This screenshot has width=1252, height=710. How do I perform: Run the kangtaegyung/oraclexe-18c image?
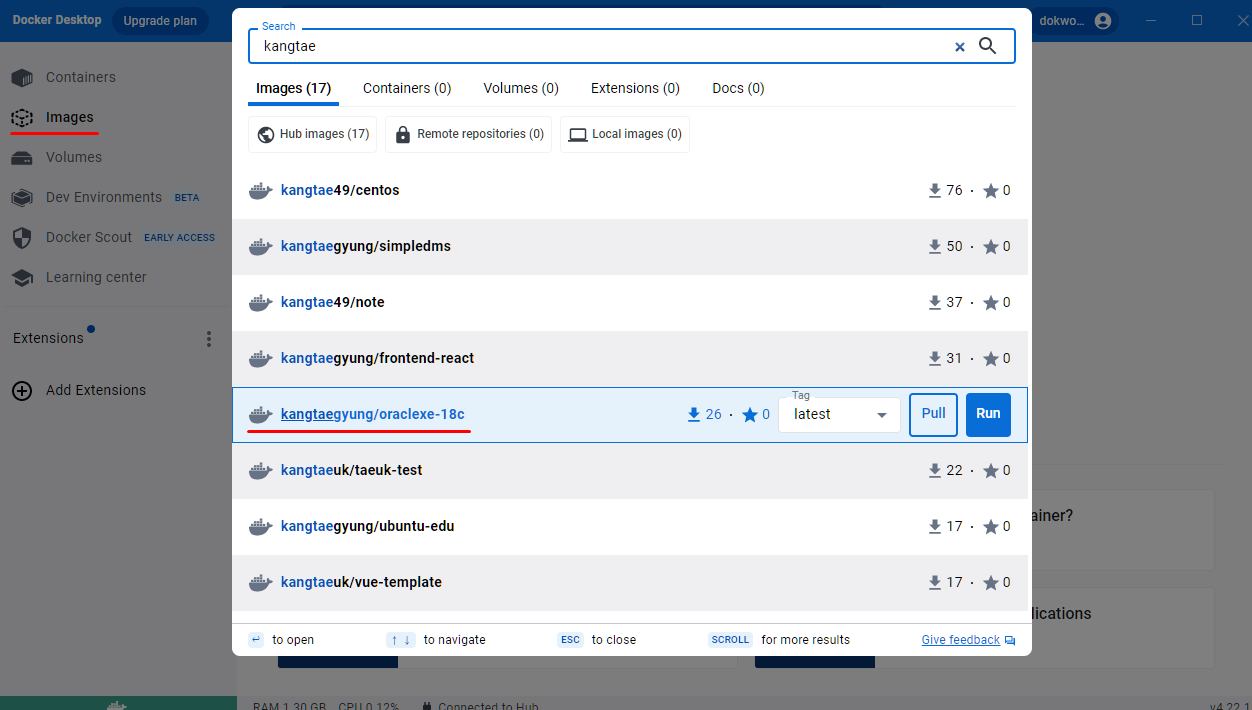pos(988,414)
